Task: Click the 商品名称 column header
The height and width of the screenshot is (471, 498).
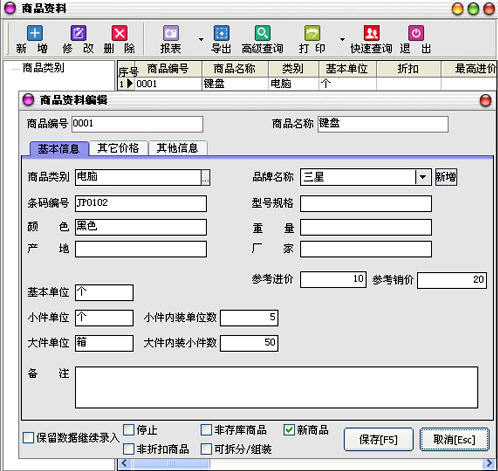Action: pyautogui.click(x=235, y=69)
